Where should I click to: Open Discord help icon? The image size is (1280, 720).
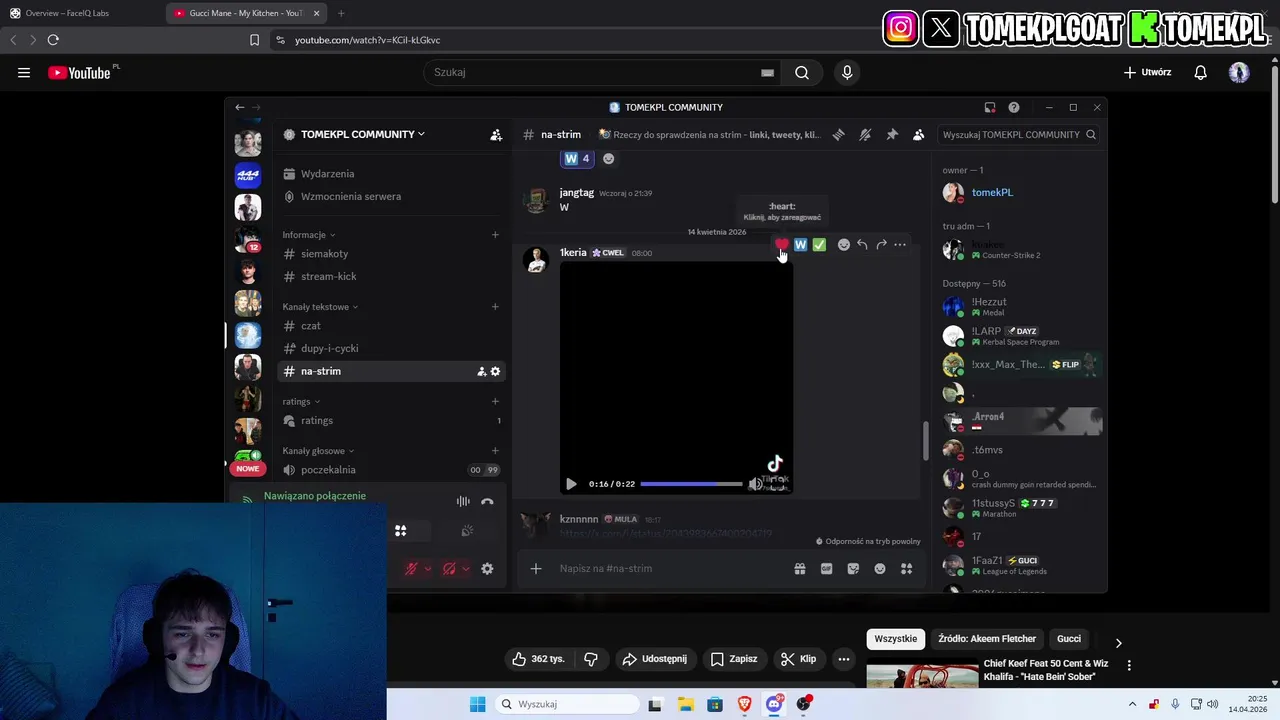[1014, 107]
